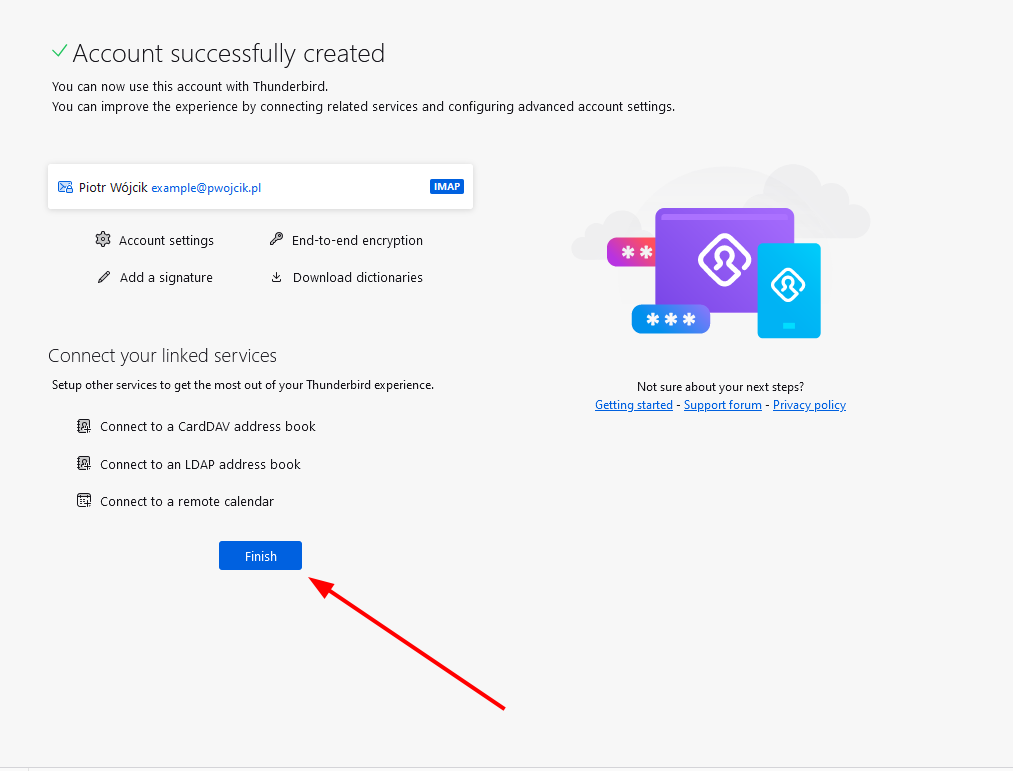Click the mail envelope icon beside Piotr Wójcik

coord(65,187)
